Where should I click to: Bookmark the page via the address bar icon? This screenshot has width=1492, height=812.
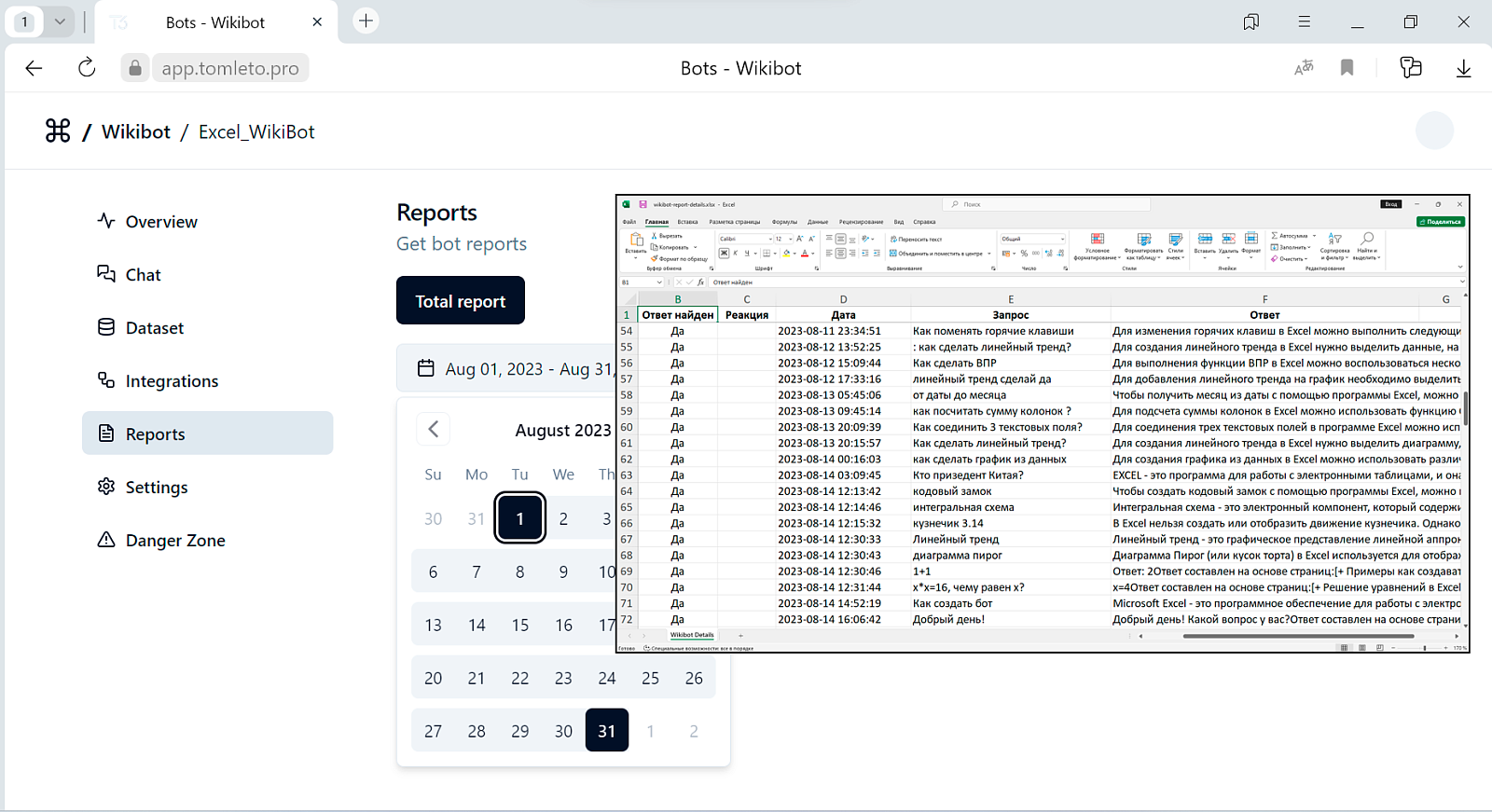click(x=1347, y=67)
